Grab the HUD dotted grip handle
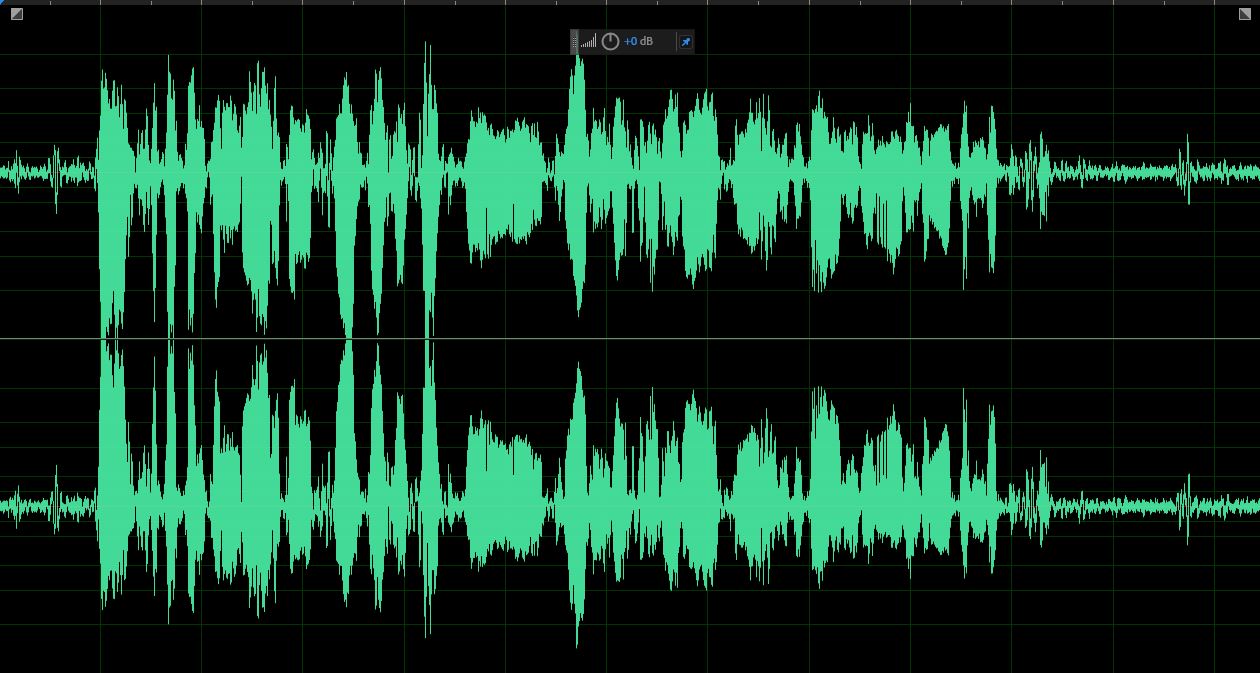Screen dimensions: 1260x673 [x=575, y=41]
